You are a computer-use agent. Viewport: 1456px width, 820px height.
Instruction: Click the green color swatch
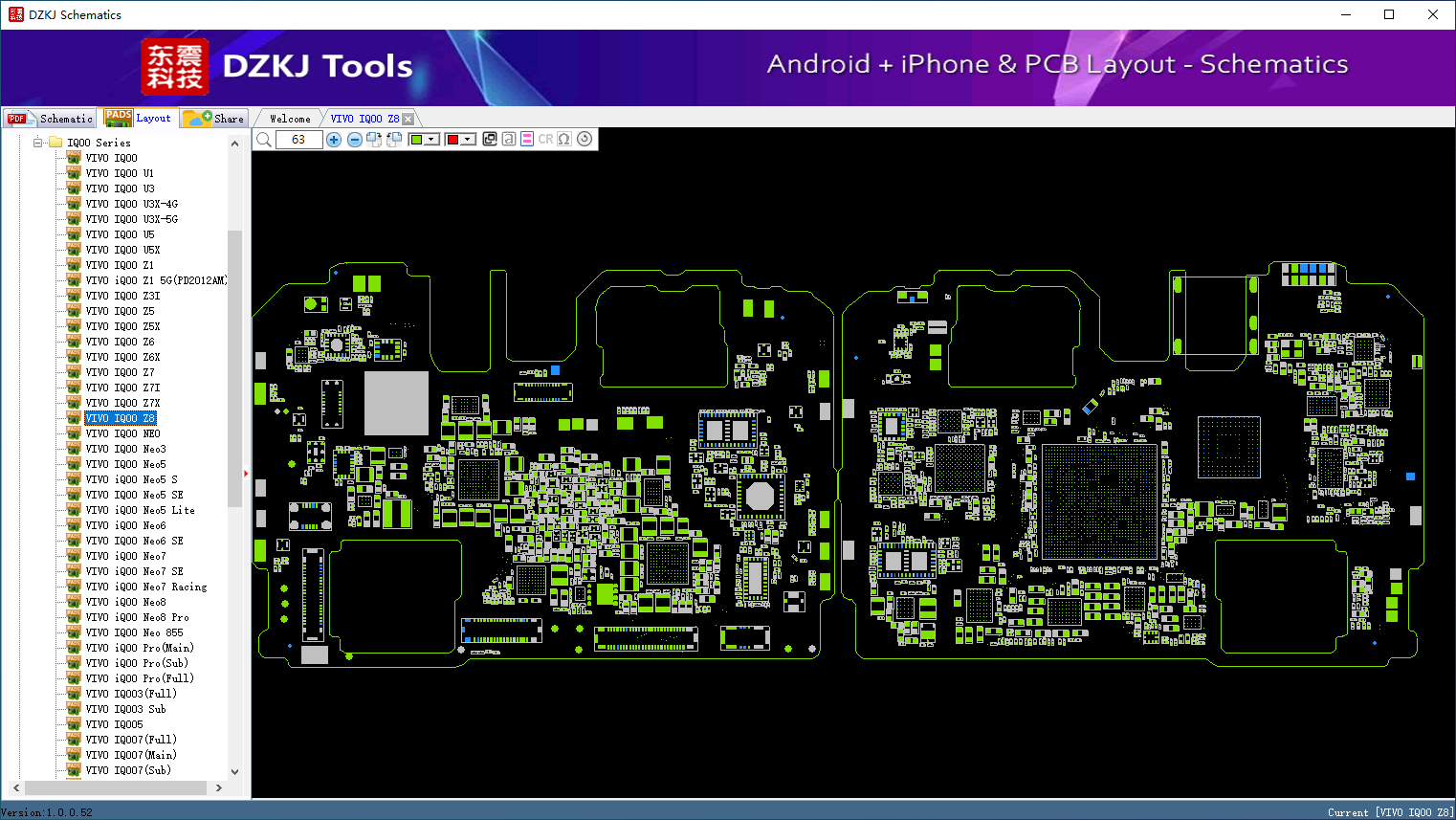click(x=416, y=140)
